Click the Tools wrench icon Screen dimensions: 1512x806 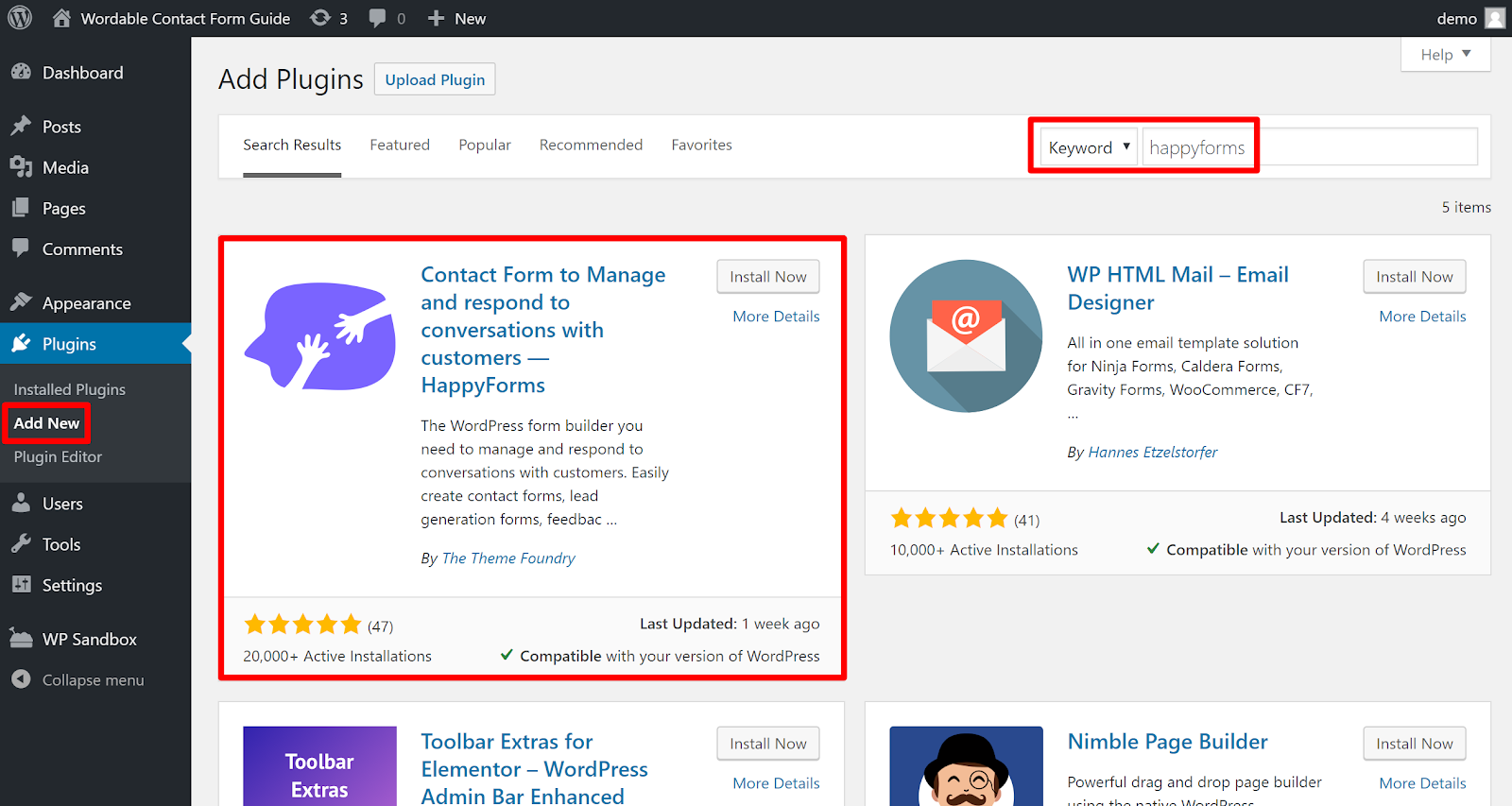21,543
